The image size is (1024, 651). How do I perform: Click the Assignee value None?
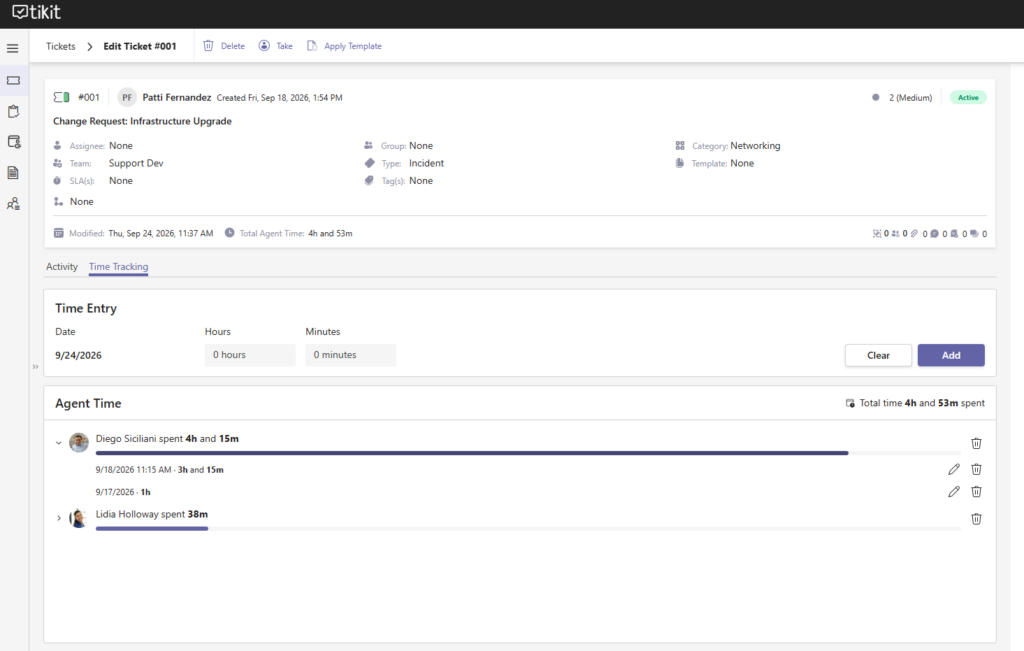[x=121, y=146]
